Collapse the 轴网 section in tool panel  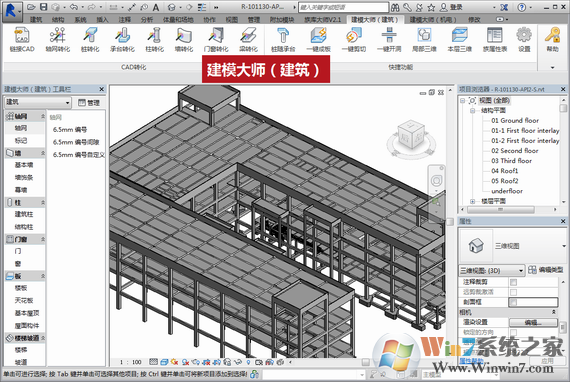point(43,116)
